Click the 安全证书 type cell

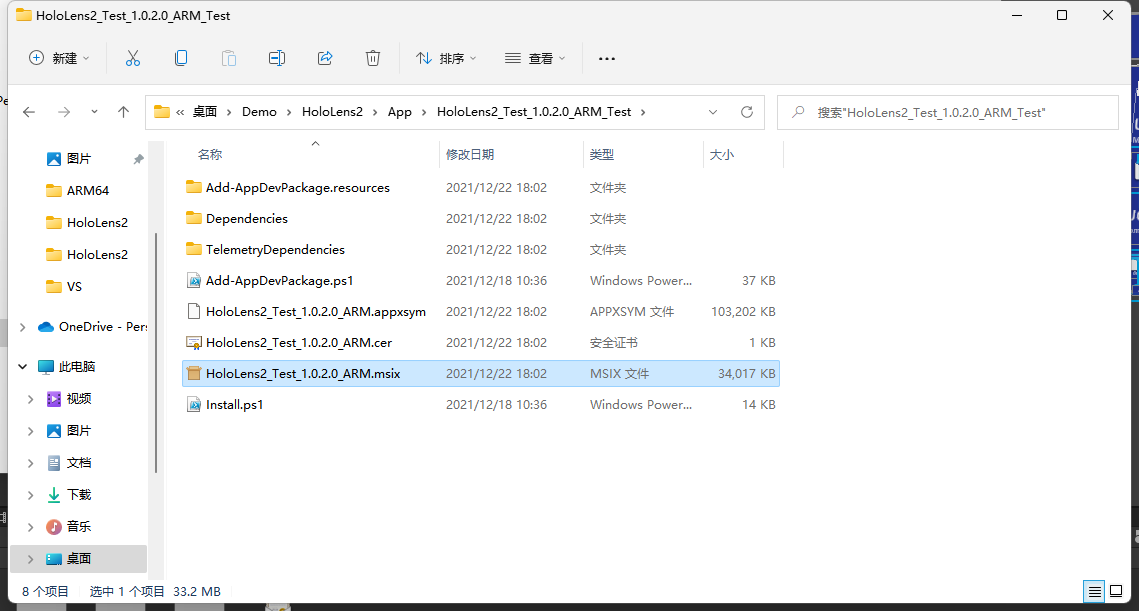point(614,342)
